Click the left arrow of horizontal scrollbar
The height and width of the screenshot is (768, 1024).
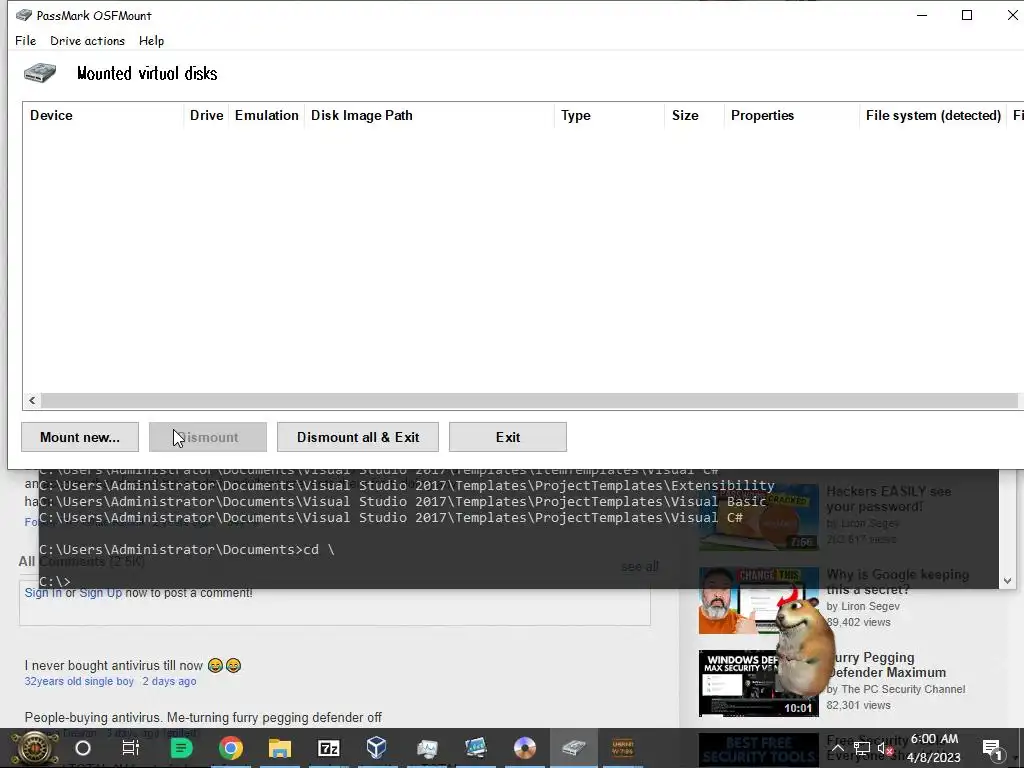[x=32, y=400]
